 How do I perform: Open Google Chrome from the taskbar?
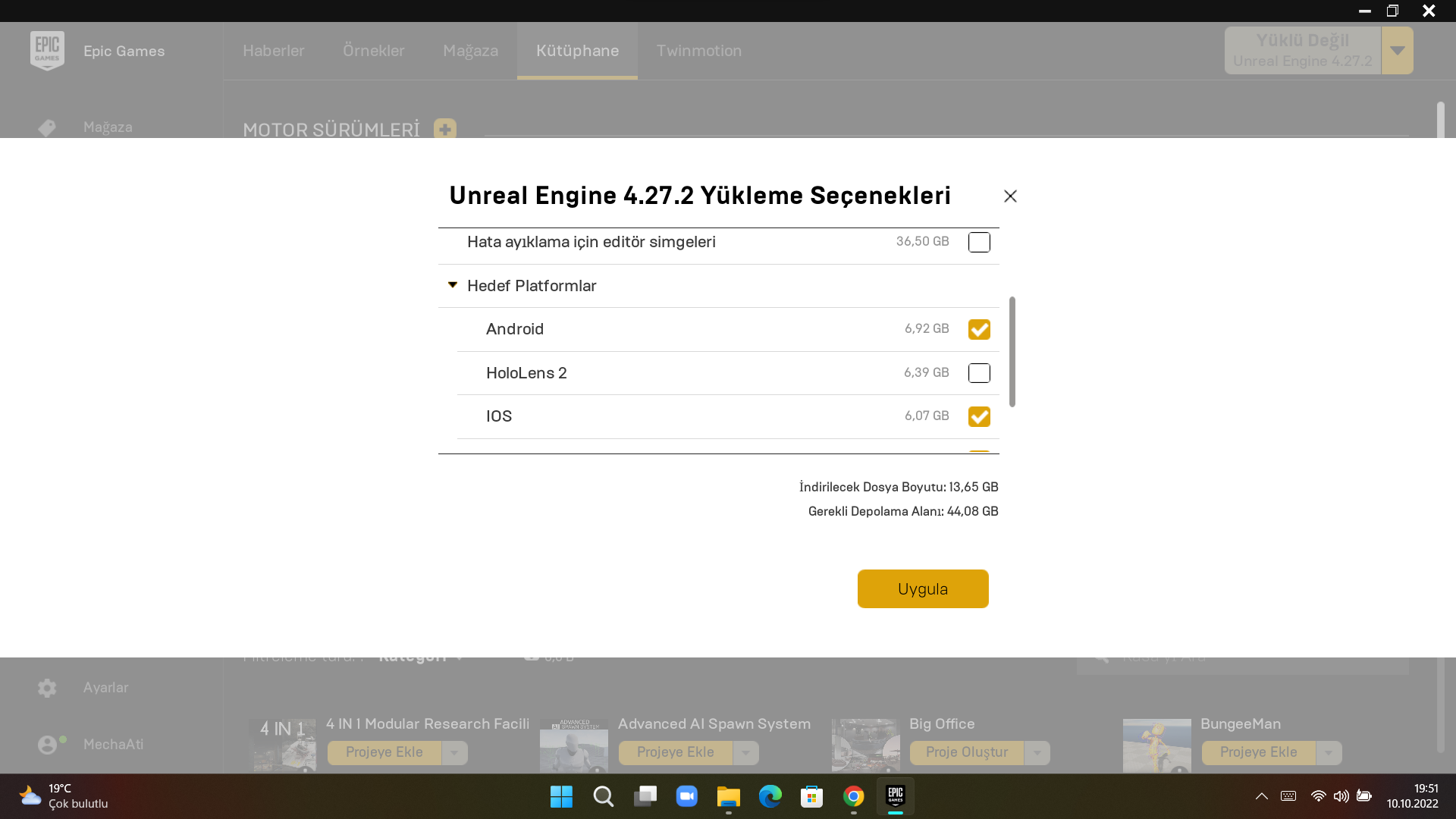point(853,796)
